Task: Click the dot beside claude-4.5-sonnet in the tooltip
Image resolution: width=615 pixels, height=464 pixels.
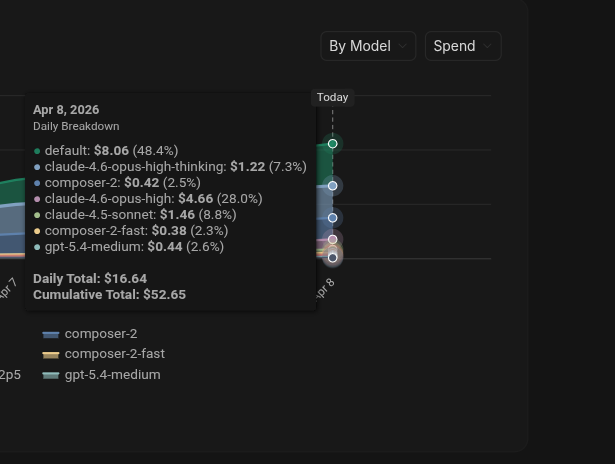Action: [37, 215]
